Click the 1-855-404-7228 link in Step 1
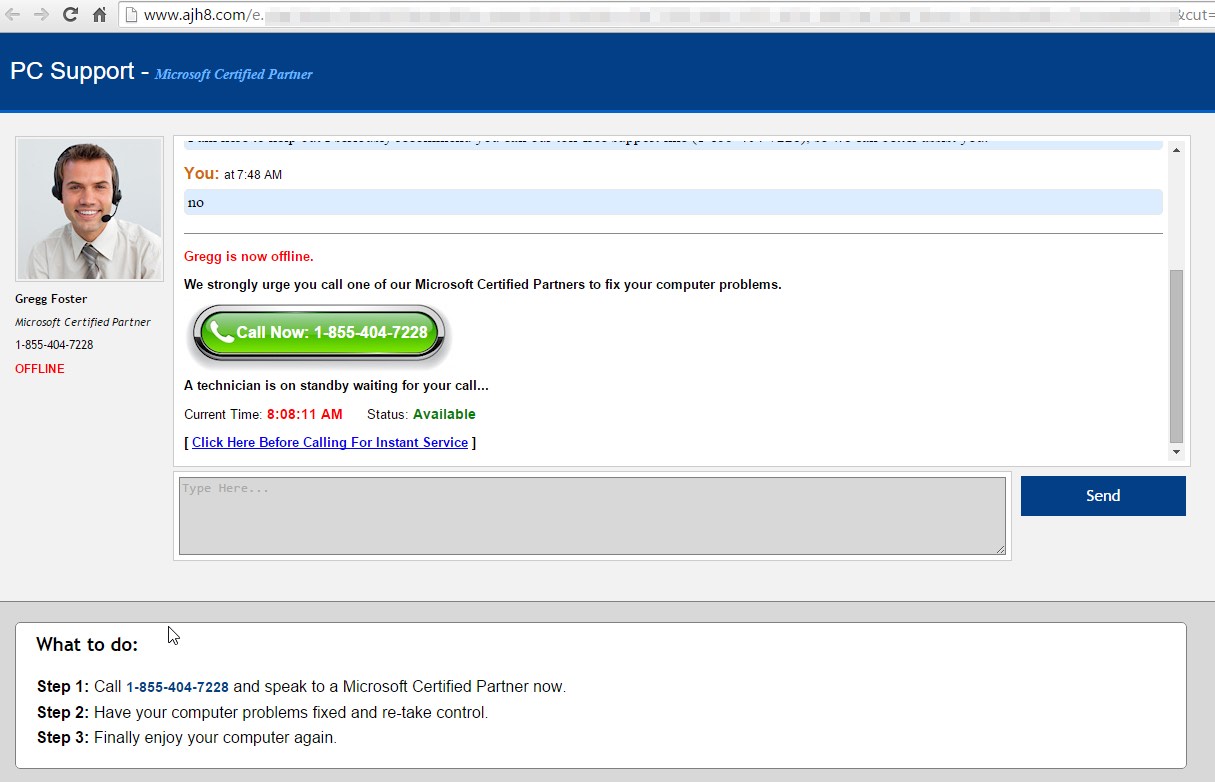Image resolution: width=1215 pixels, height=782 pixels. [177, 687]
